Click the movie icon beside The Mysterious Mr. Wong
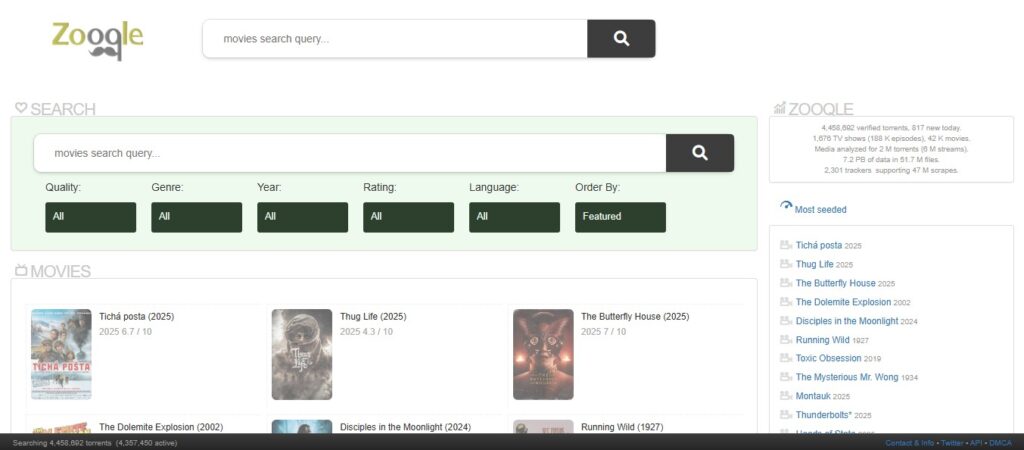Image resolution: width=1024 pixels, height=450 pixels. click(786, 377)
